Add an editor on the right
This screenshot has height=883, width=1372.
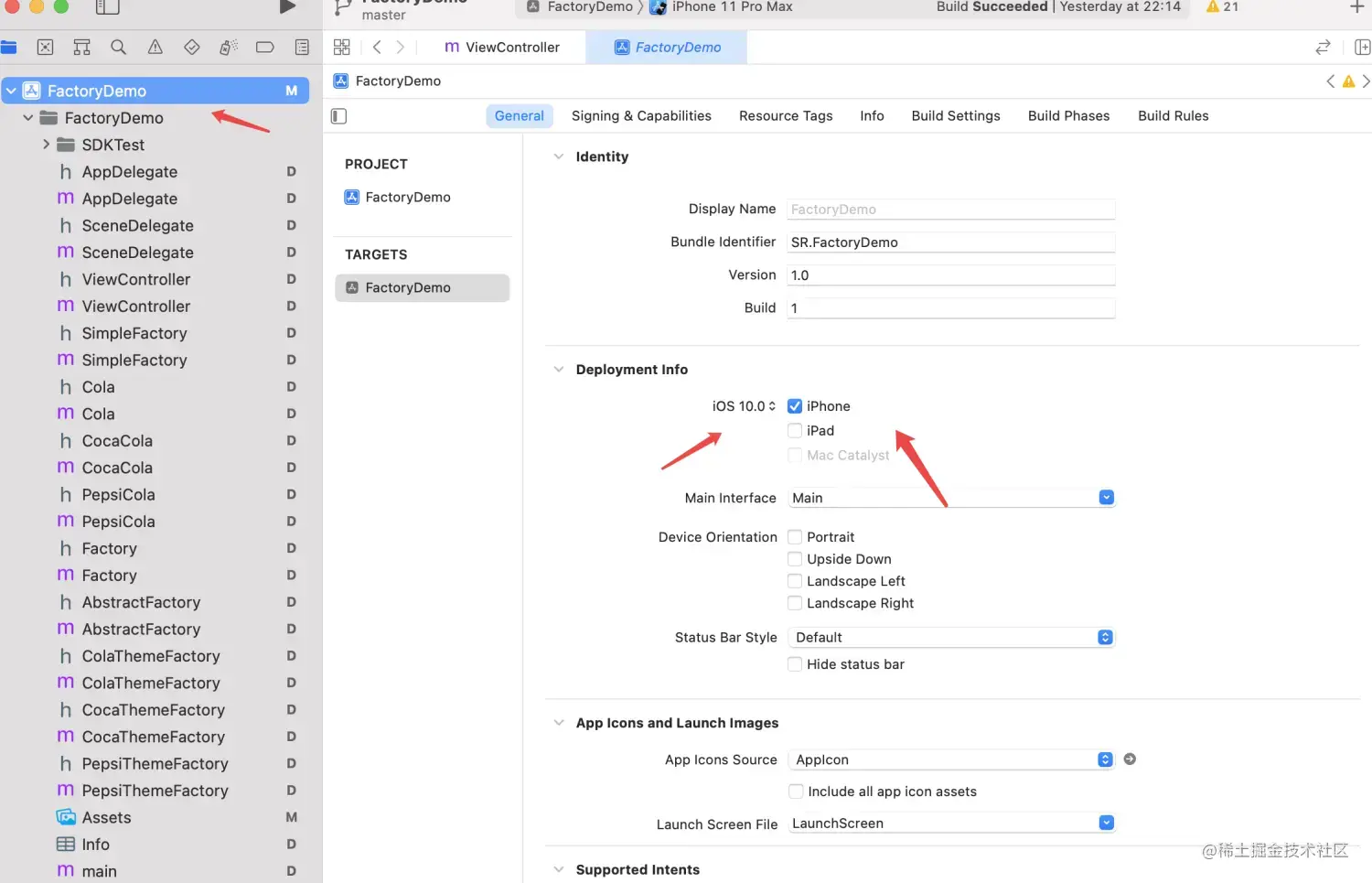click(x=1362, y=47)
